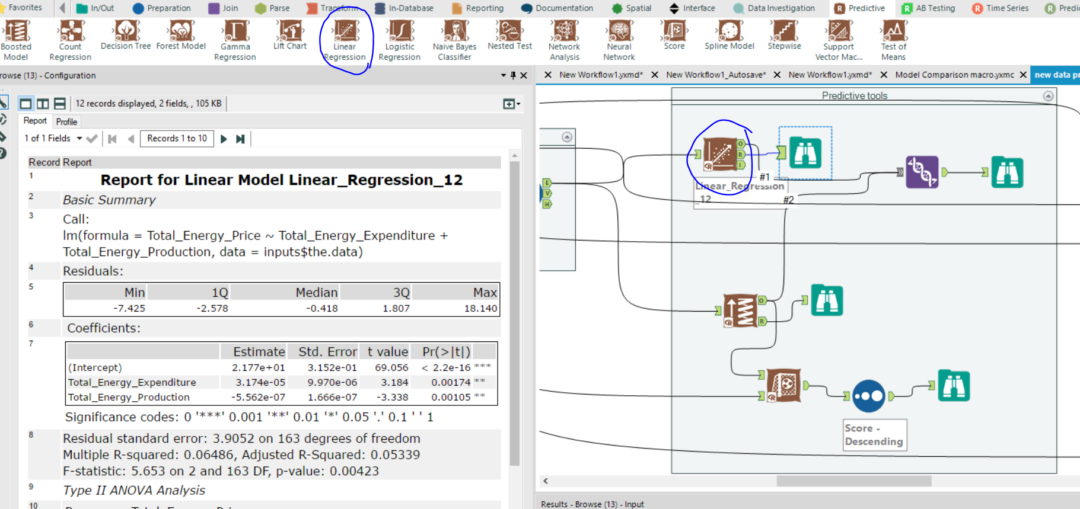Choose the Logistic Regression tool
The width and height of the screenshot is (1080, 509).
[x=399, y=41]
